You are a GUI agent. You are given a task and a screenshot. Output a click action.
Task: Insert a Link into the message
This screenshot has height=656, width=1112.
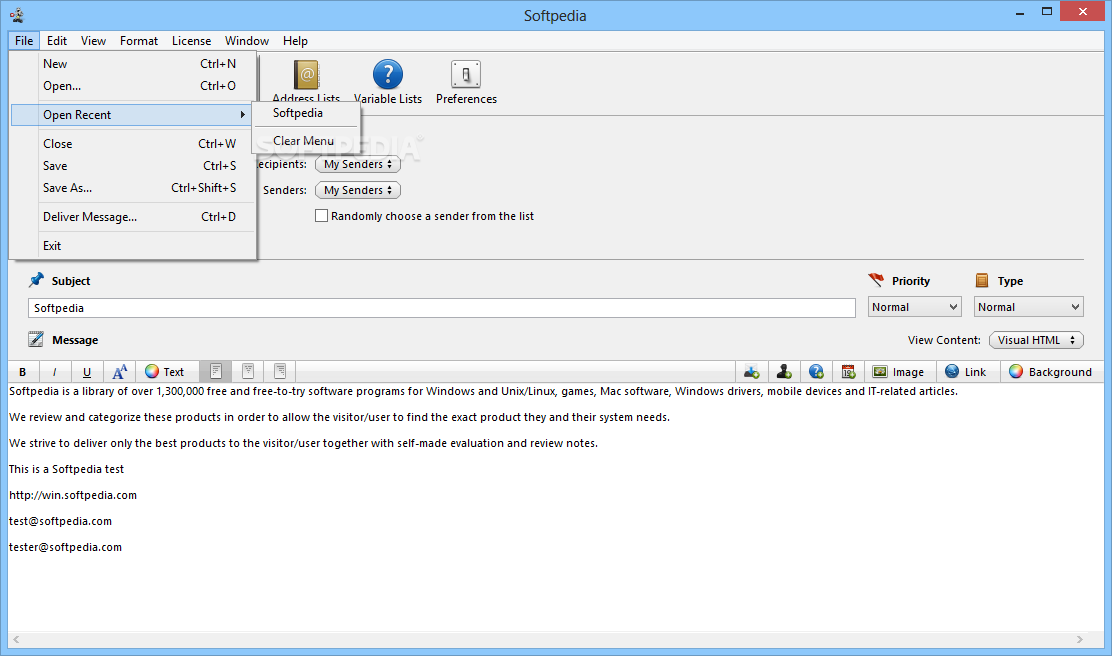(x=966, y=372)
